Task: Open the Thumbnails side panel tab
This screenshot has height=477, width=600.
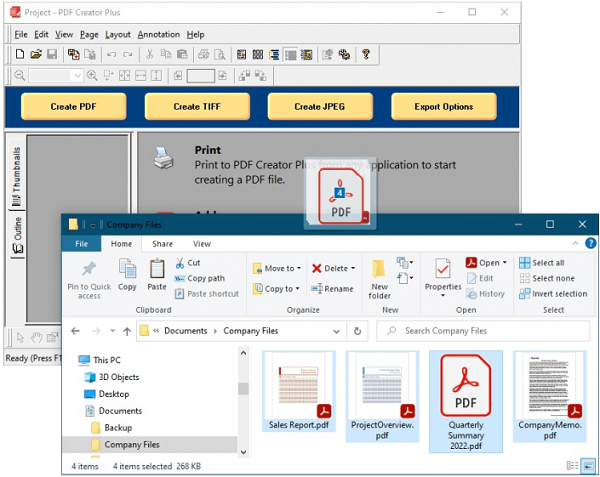Action: 17,177
